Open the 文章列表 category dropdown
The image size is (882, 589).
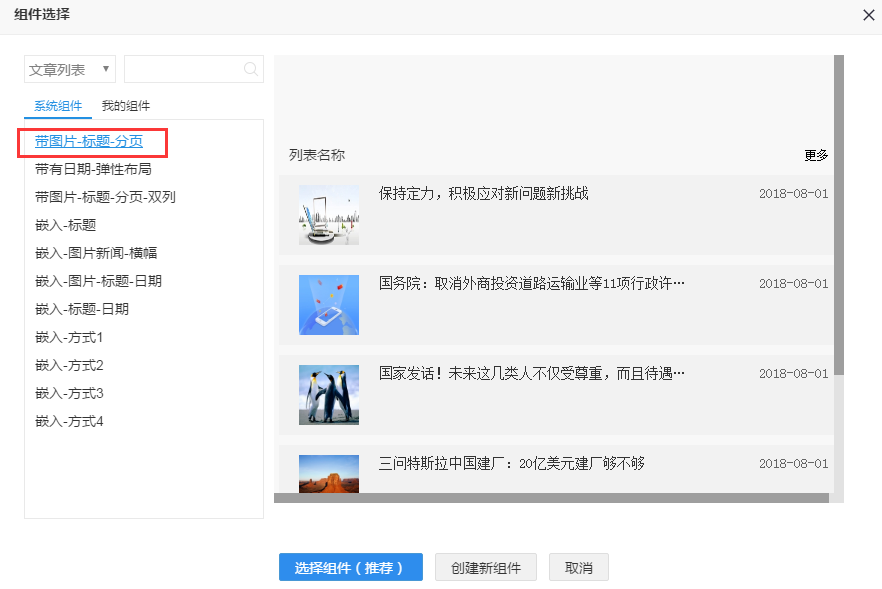70,69
